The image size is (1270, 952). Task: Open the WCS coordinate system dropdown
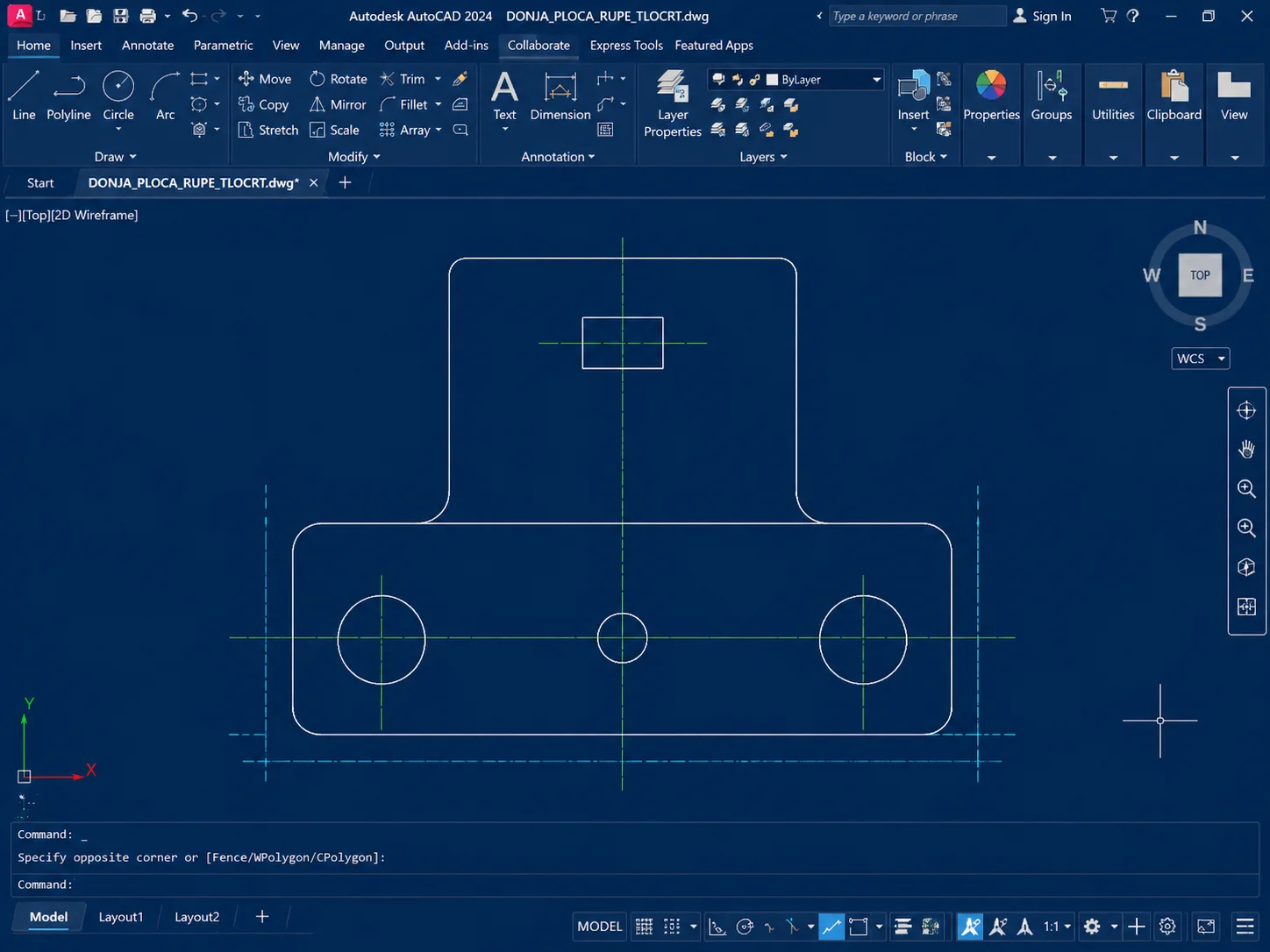coord(1201,359)
